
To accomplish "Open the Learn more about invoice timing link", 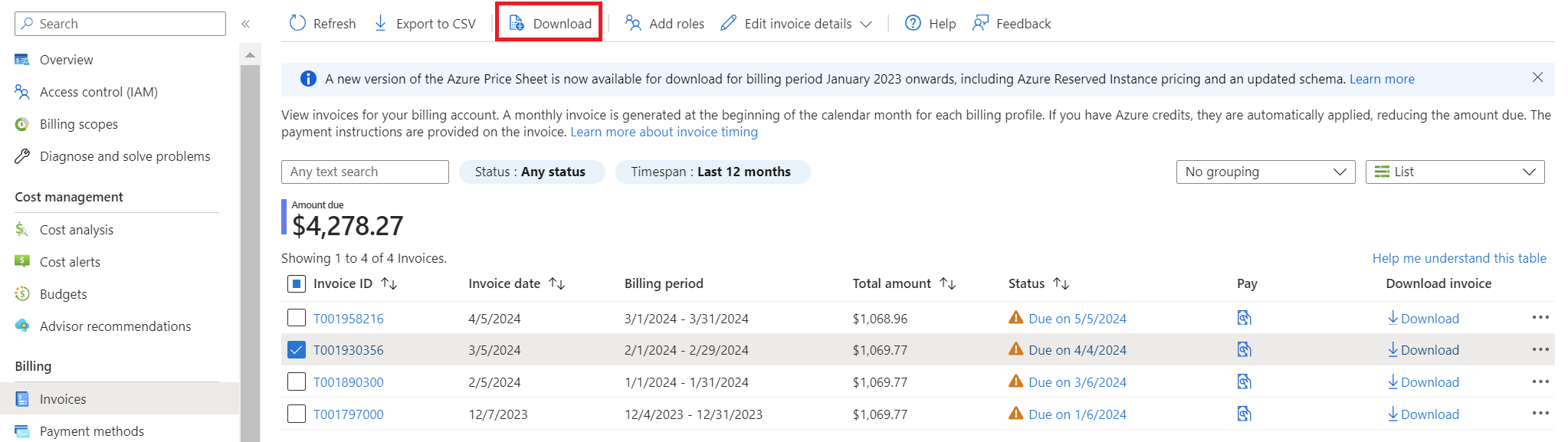I will [x=664, y=132].
